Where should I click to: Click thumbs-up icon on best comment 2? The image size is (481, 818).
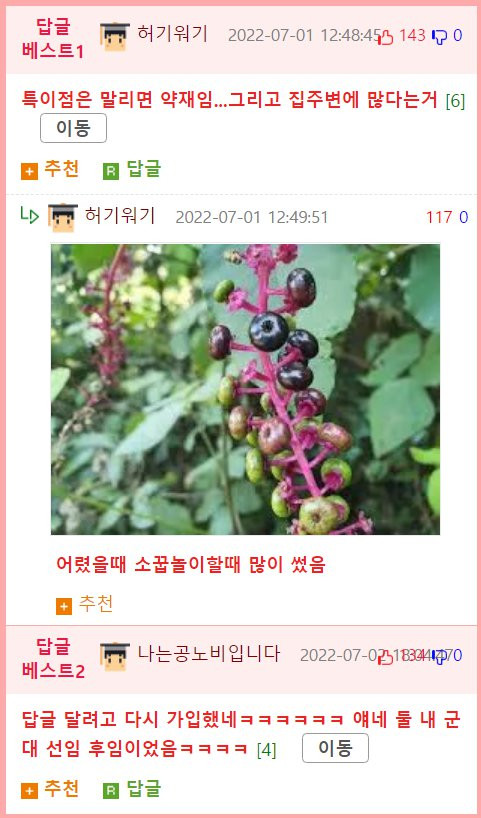point(386,657)
